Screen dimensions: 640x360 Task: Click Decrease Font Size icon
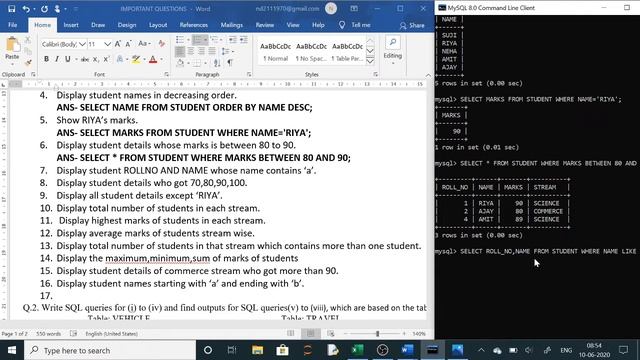(129, 44)
